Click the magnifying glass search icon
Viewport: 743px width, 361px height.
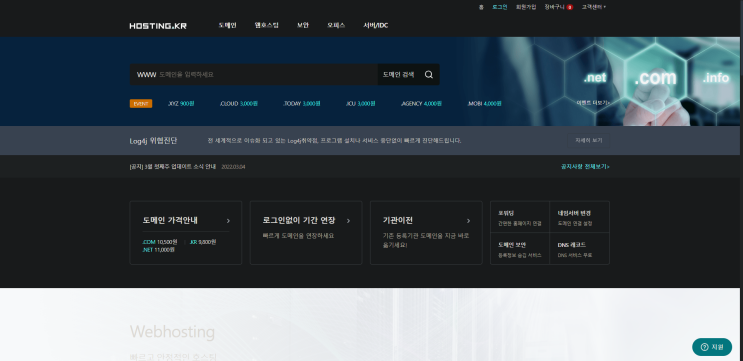[428, 74]
